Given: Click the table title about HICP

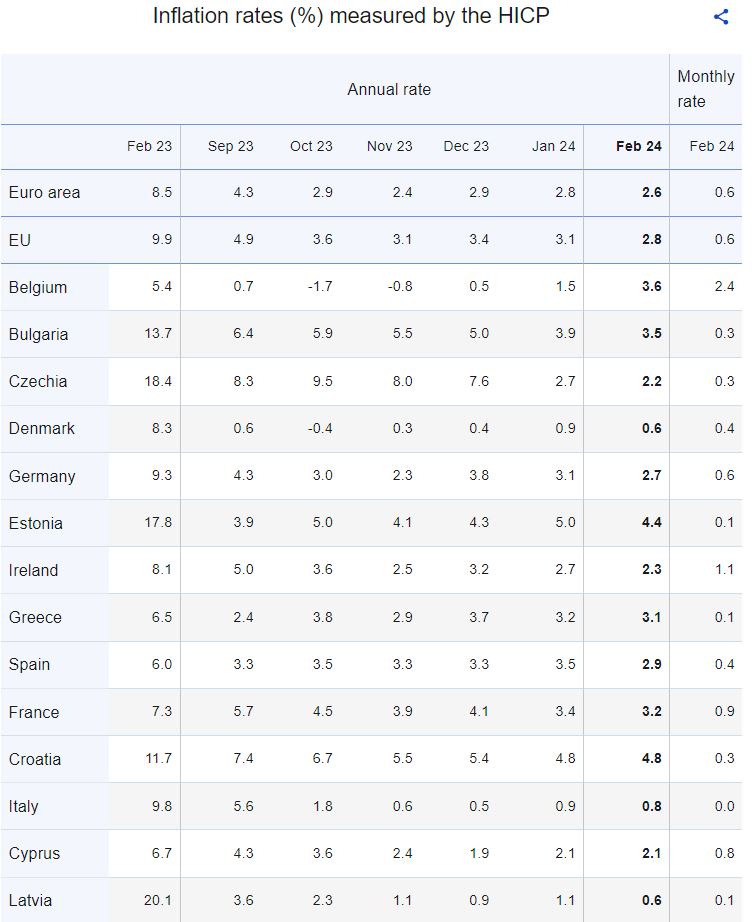Looking at the screenshot, I should [x=351, y=17].
